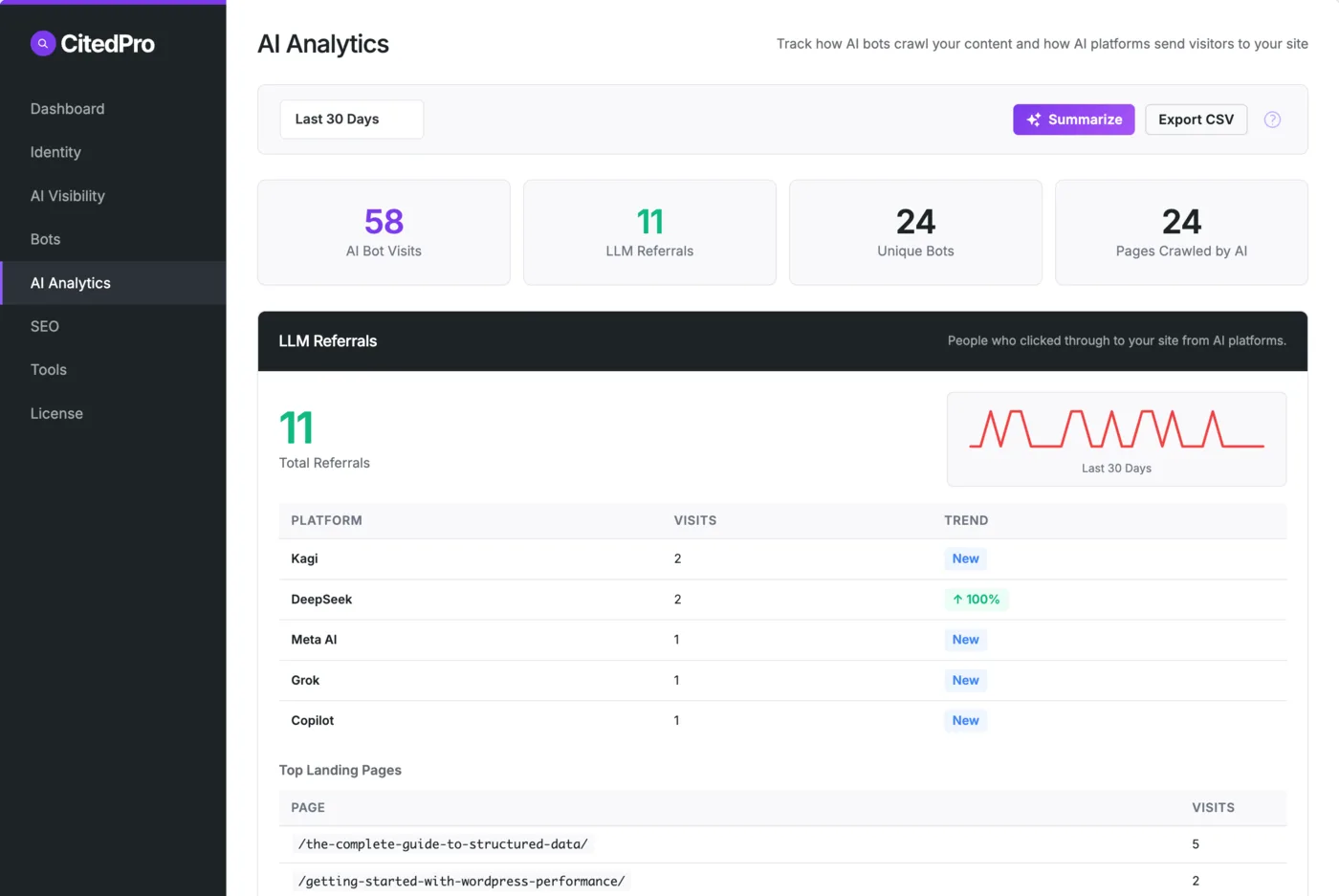Image resolution: width=1339 pixels, height=896 pixels.
Task: Select the DeepSeek platform name
Action: pyautogui.click(x=321, y=600)
